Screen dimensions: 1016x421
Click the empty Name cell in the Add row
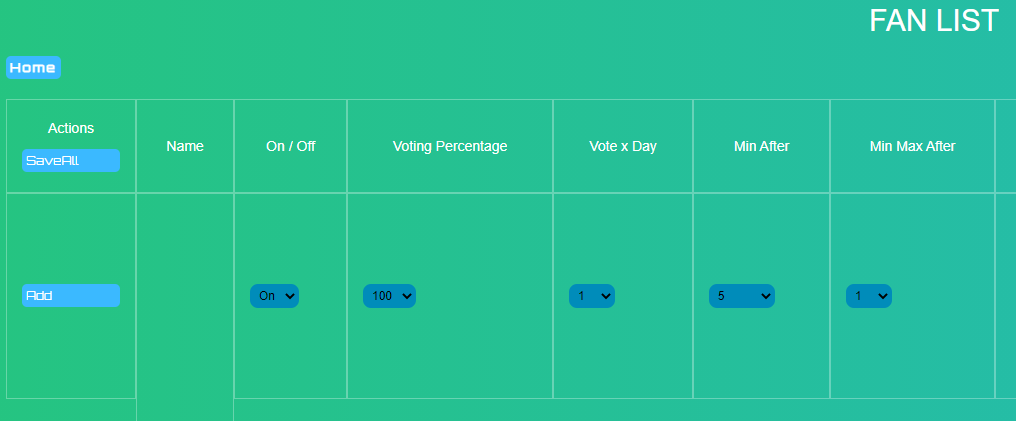[185, 296]
